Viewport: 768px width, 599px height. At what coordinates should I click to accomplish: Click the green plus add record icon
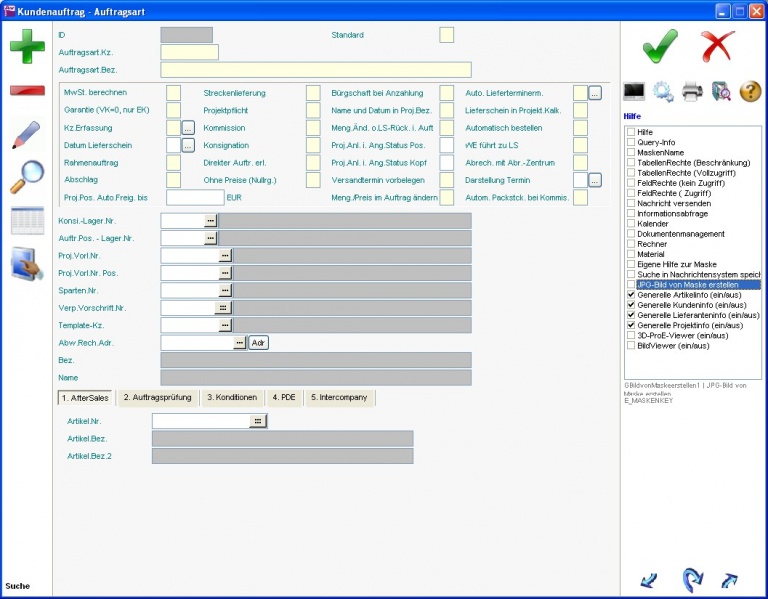27,46
